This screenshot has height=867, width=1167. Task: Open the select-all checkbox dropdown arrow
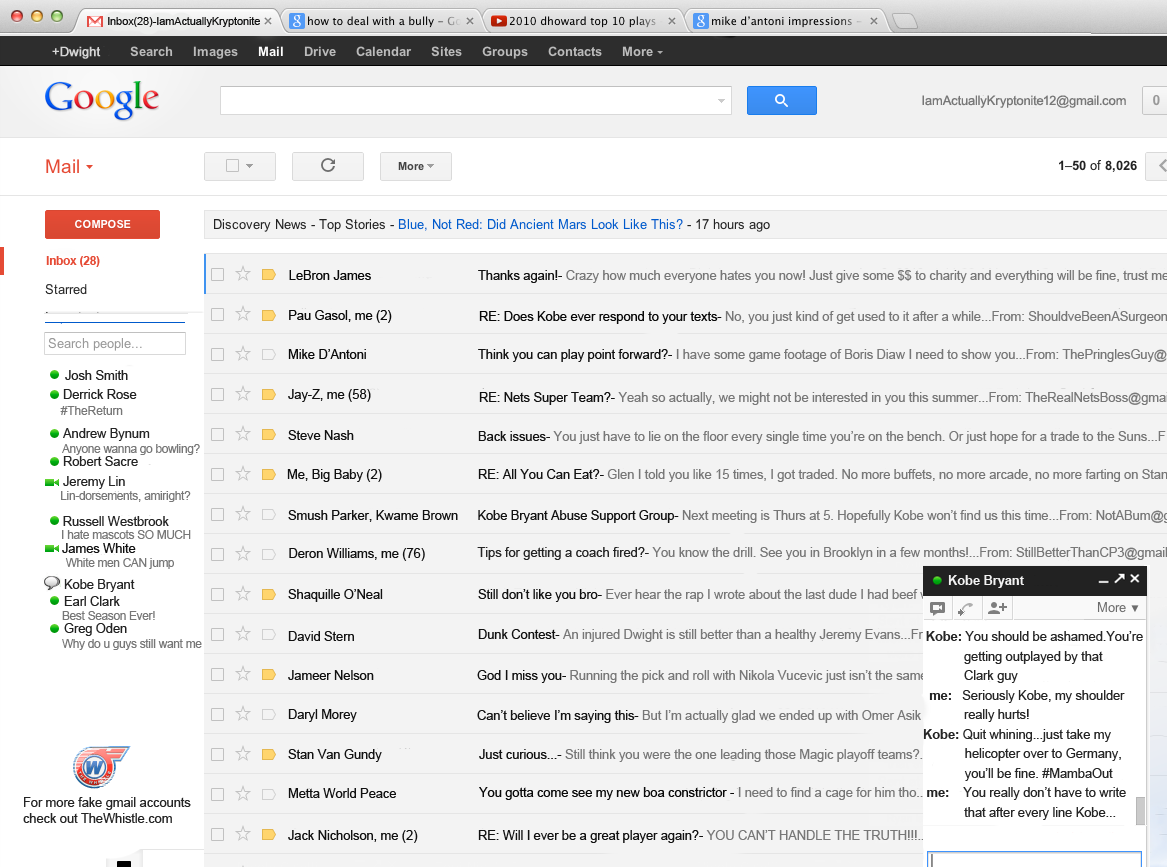[249, 166]
